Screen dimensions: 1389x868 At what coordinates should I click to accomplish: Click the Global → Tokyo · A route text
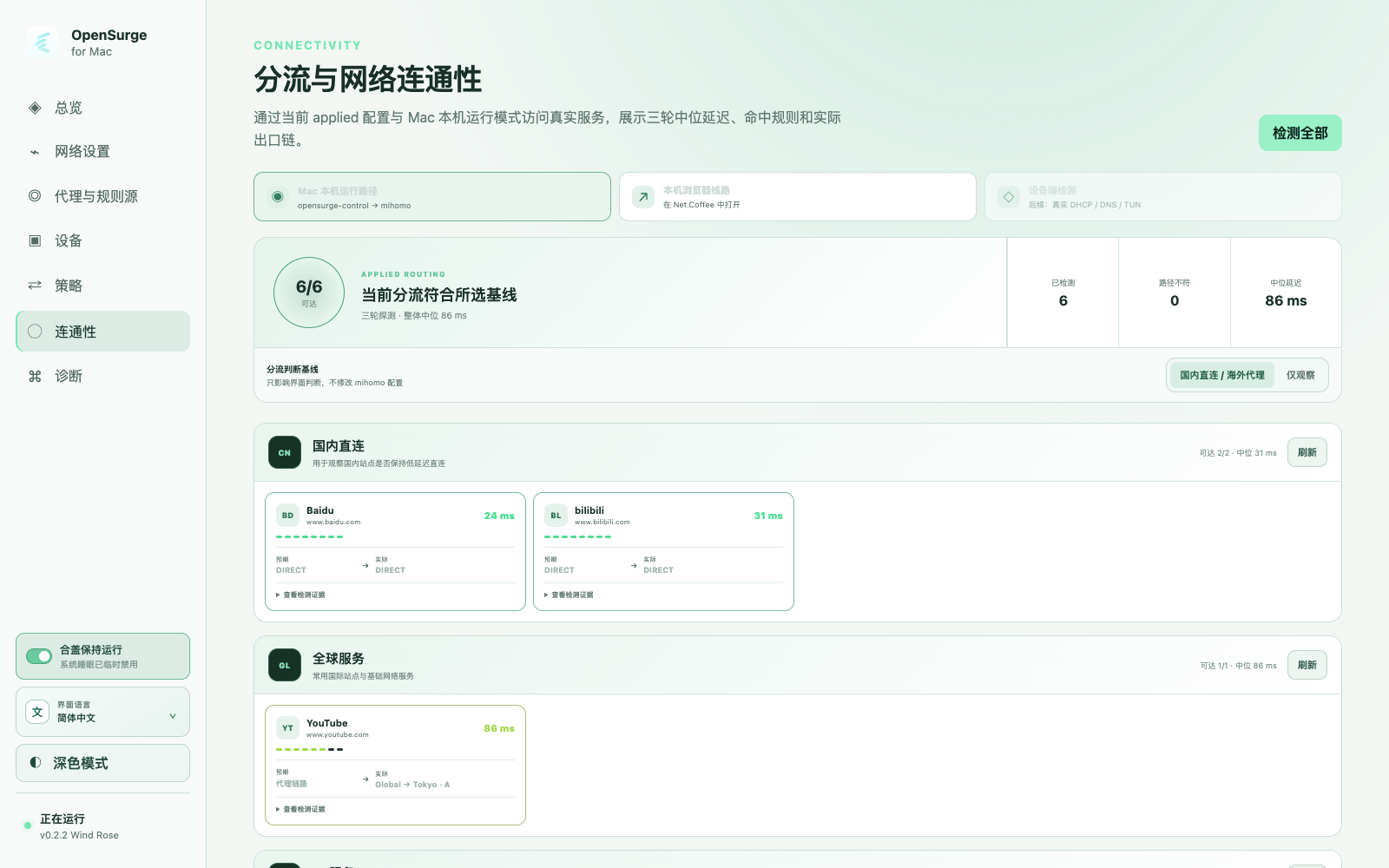412,785
